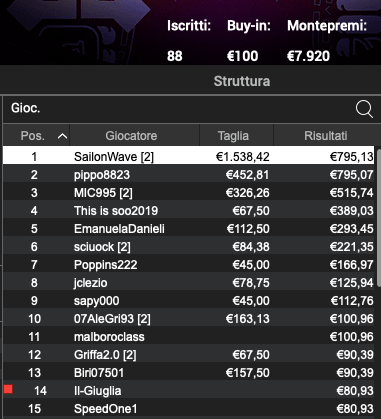The width and height of the screenshot is (381, 419).
Task: Click the Biri07501 bounty value €157,50
Action: click(x=248, y=372)
